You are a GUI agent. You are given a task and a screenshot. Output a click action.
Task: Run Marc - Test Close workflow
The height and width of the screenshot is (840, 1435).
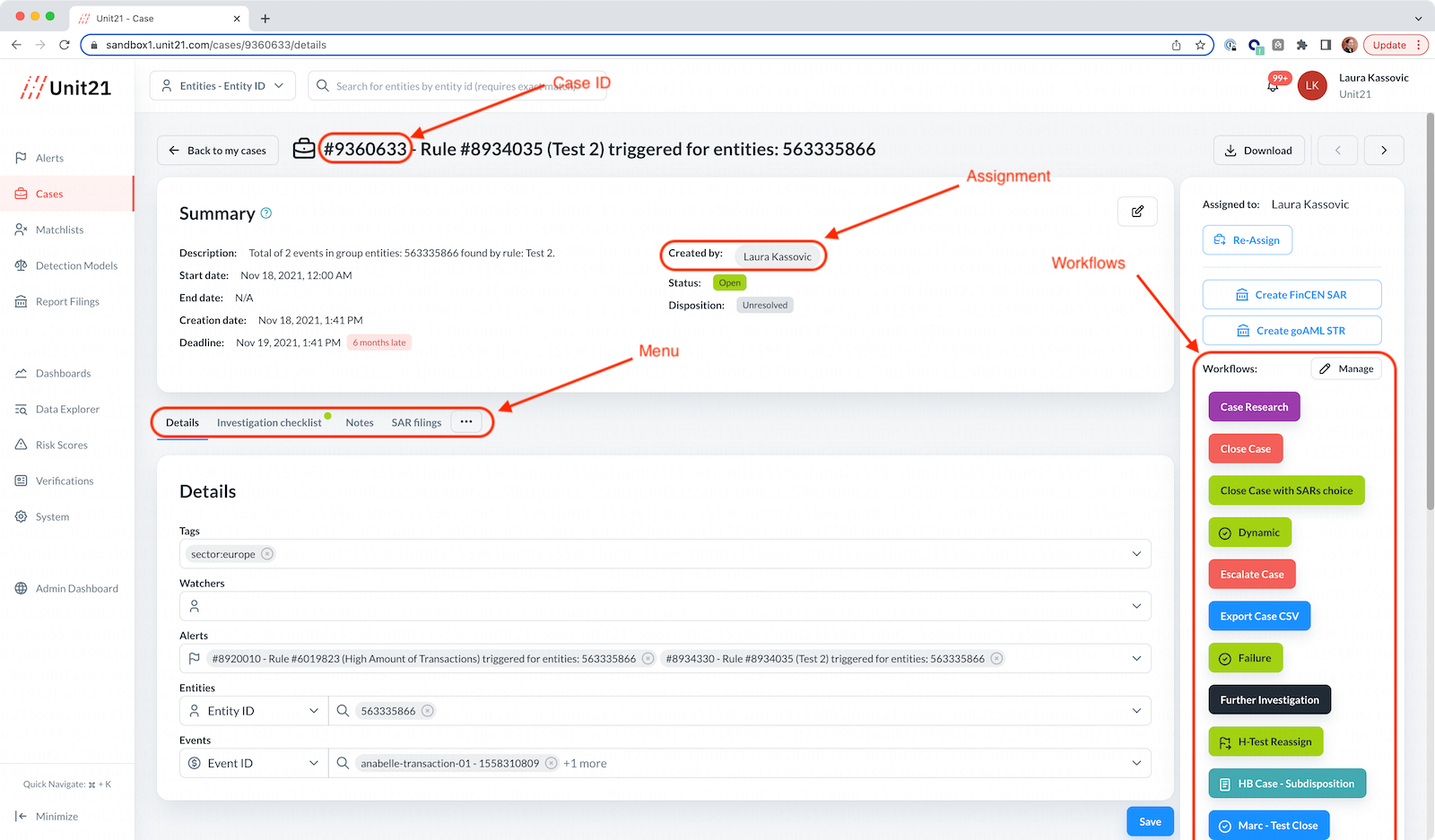1269,826
